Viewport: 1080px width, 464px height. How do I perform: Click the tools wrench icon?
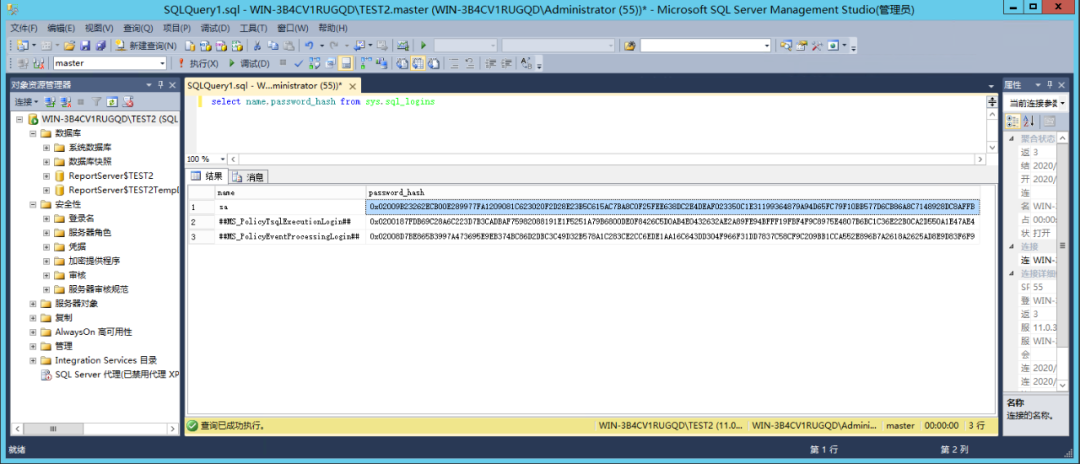pyautogui.click(x=818, y=45)
